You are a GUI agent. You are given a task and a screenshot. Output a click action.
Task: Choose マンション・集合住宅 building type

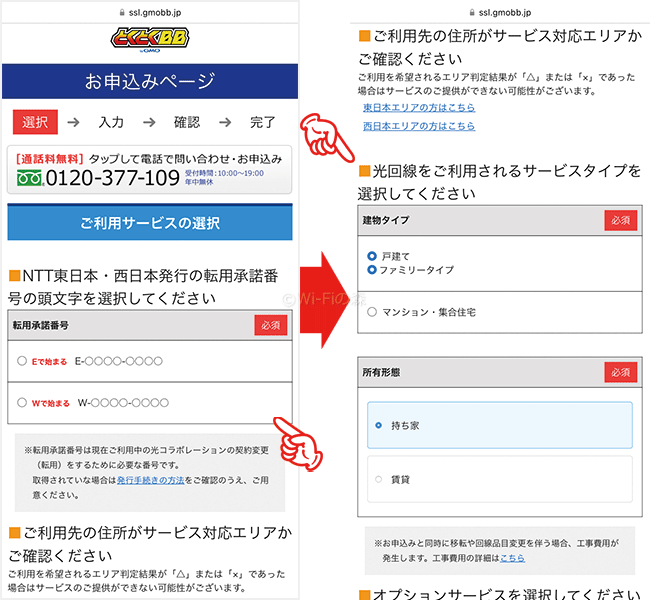[372, 312]
